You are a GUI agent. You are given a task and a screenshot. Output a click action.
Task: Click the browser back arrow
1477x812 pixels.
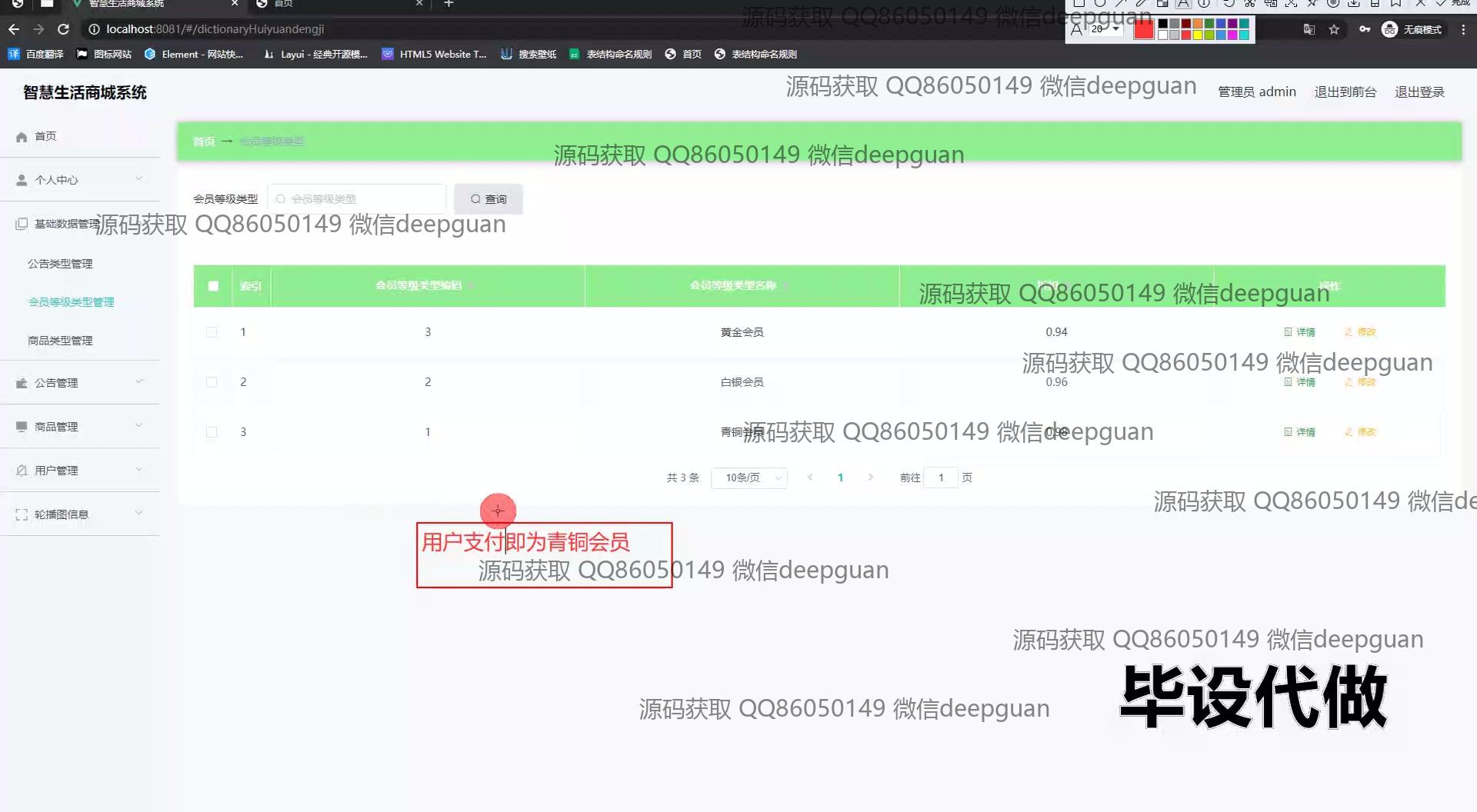tap(14, 29)
